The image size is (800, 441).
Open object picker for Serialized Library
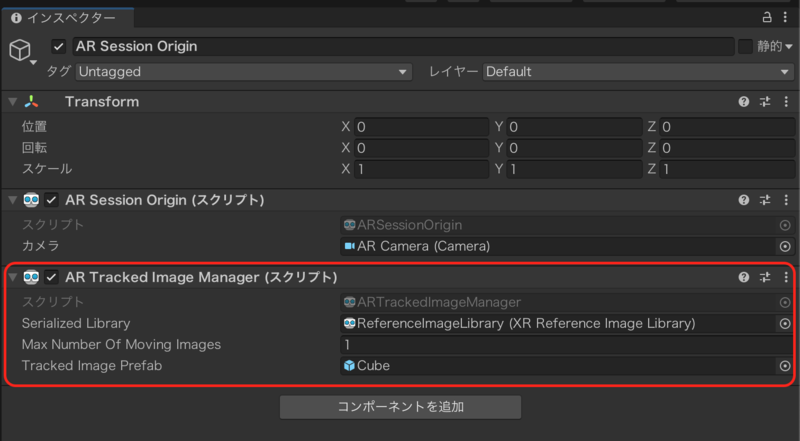[785, 324]
